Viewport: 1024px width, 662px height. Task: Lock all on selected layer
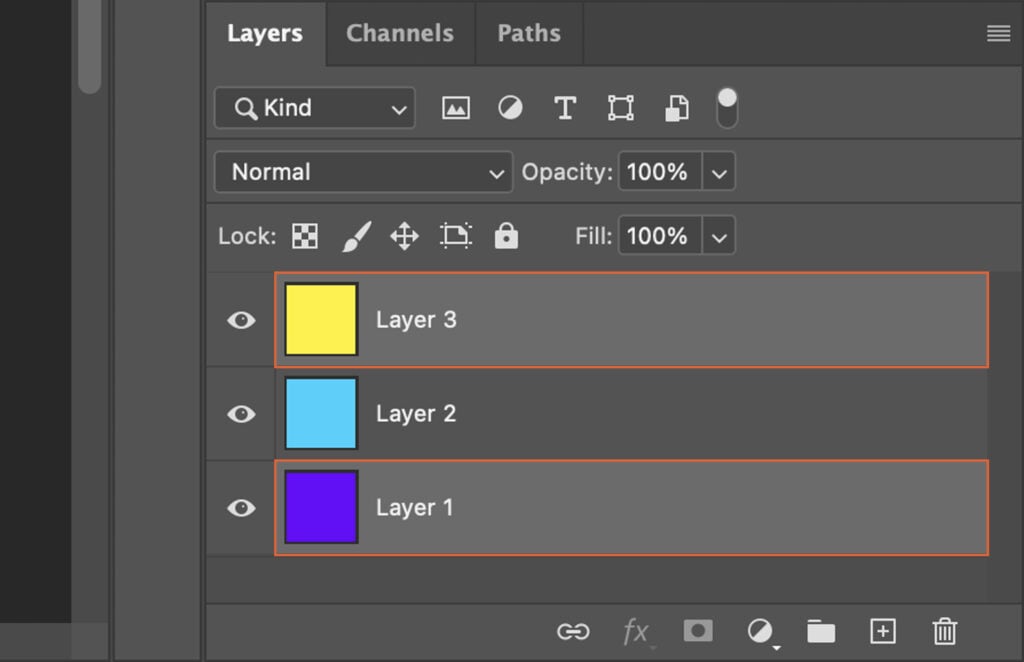click(x=507, y=236)
